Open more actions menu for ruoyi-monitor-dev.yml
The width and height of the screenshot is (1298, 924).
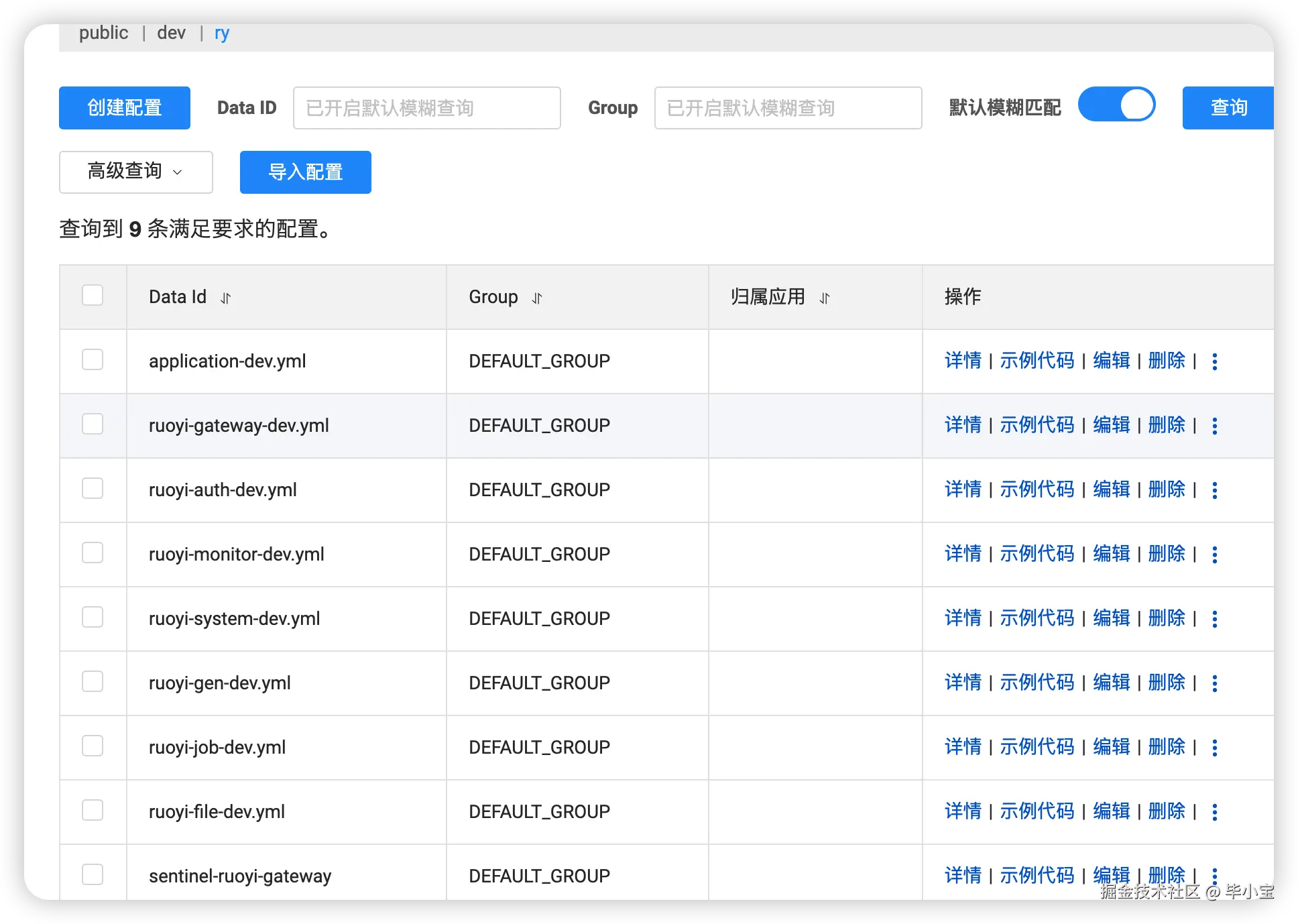pos(1215,554)
